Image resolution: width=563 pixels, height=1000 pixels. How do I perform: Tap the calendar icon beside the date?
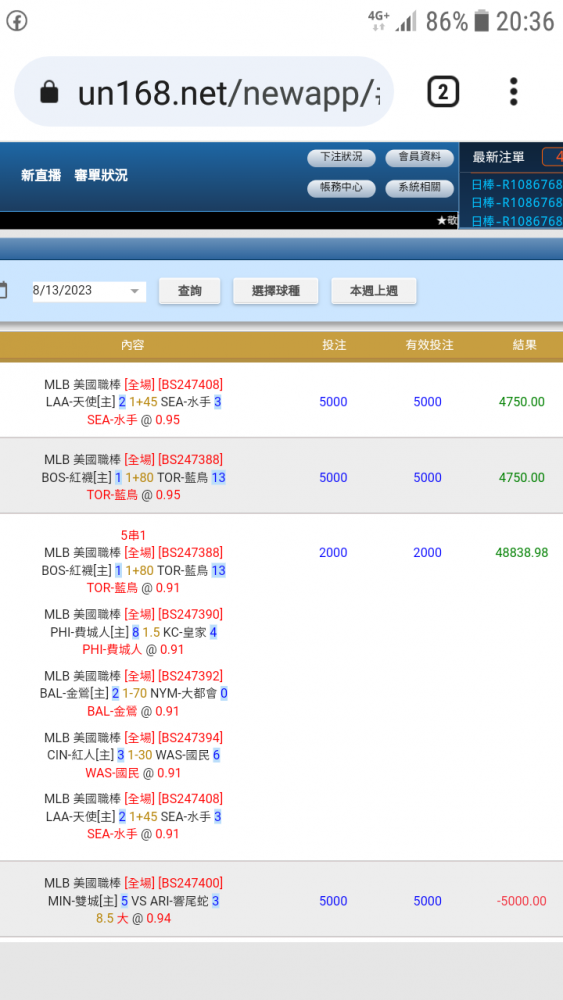pyautogui.click(x=3, y=291)
